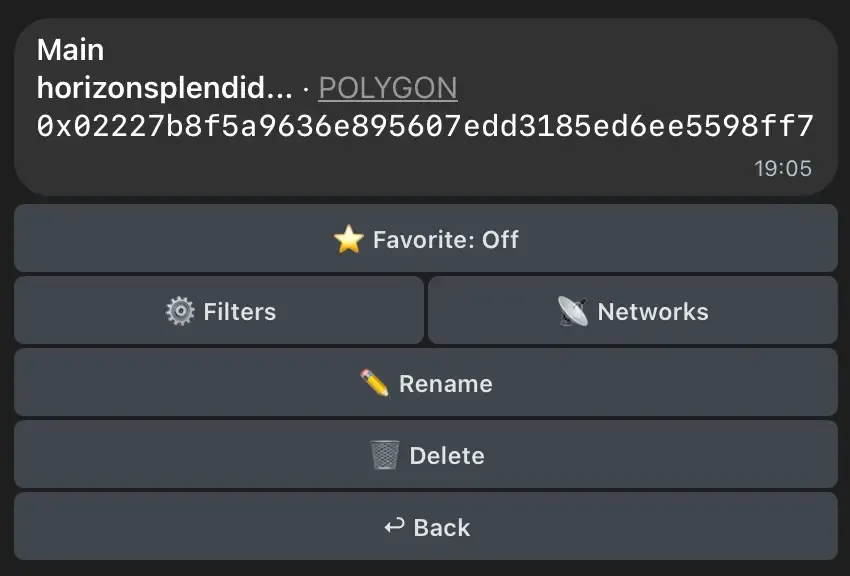This screenshot has width=850, height=576.
Task: Click the truncated horizonsplendid name
Action: [150, 88]
